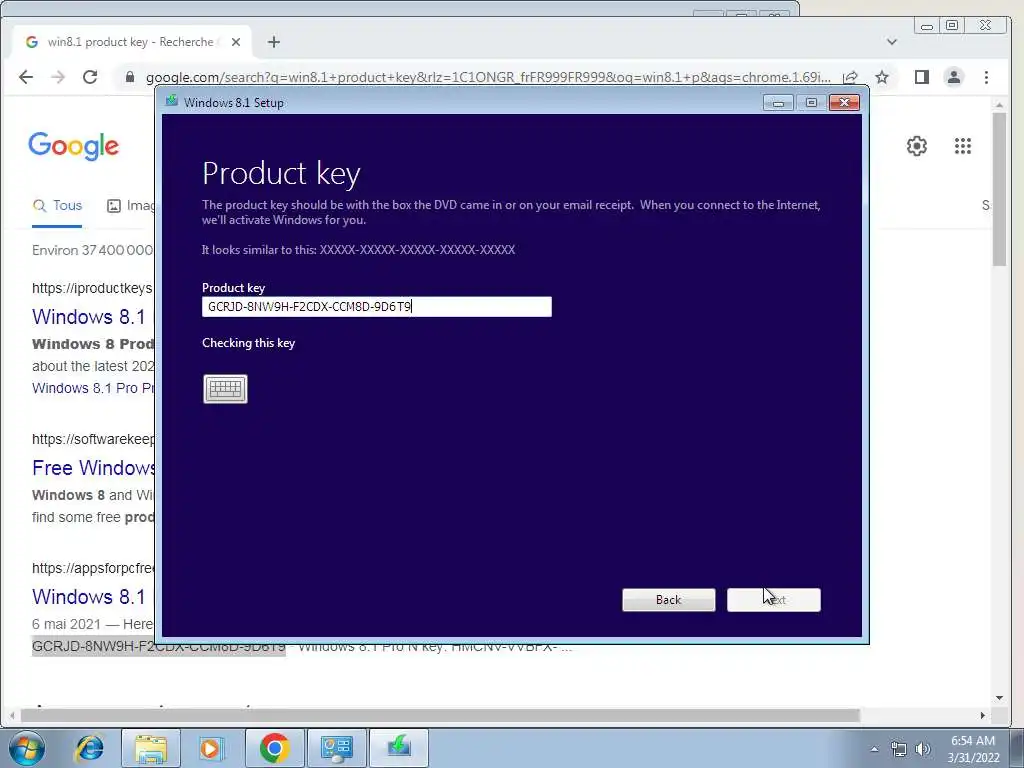Screen dimensions: 1024x768
Task: Click the Next button in Windows Setup
Action: (x=774, y=600)
